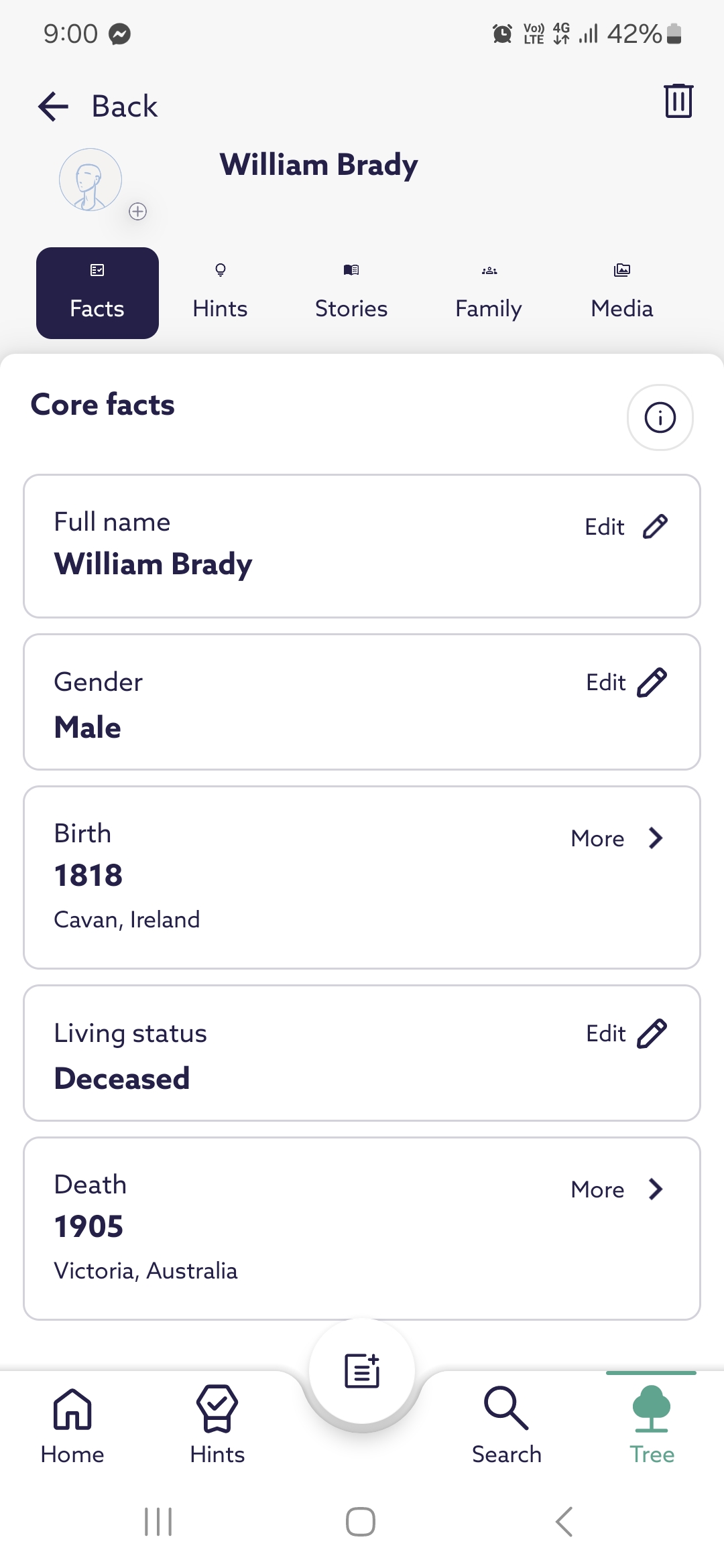Expand Death details with More chevron
The image size is (724, 1568).
click(655, 1189)
